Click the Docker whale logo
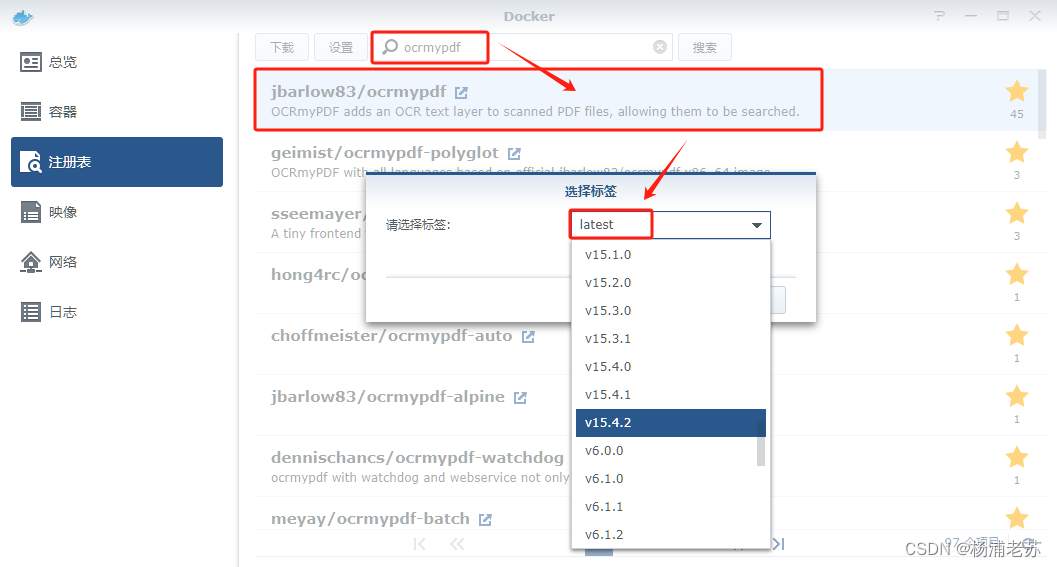This screenshot has width=1057, height=567. (23, 17)
